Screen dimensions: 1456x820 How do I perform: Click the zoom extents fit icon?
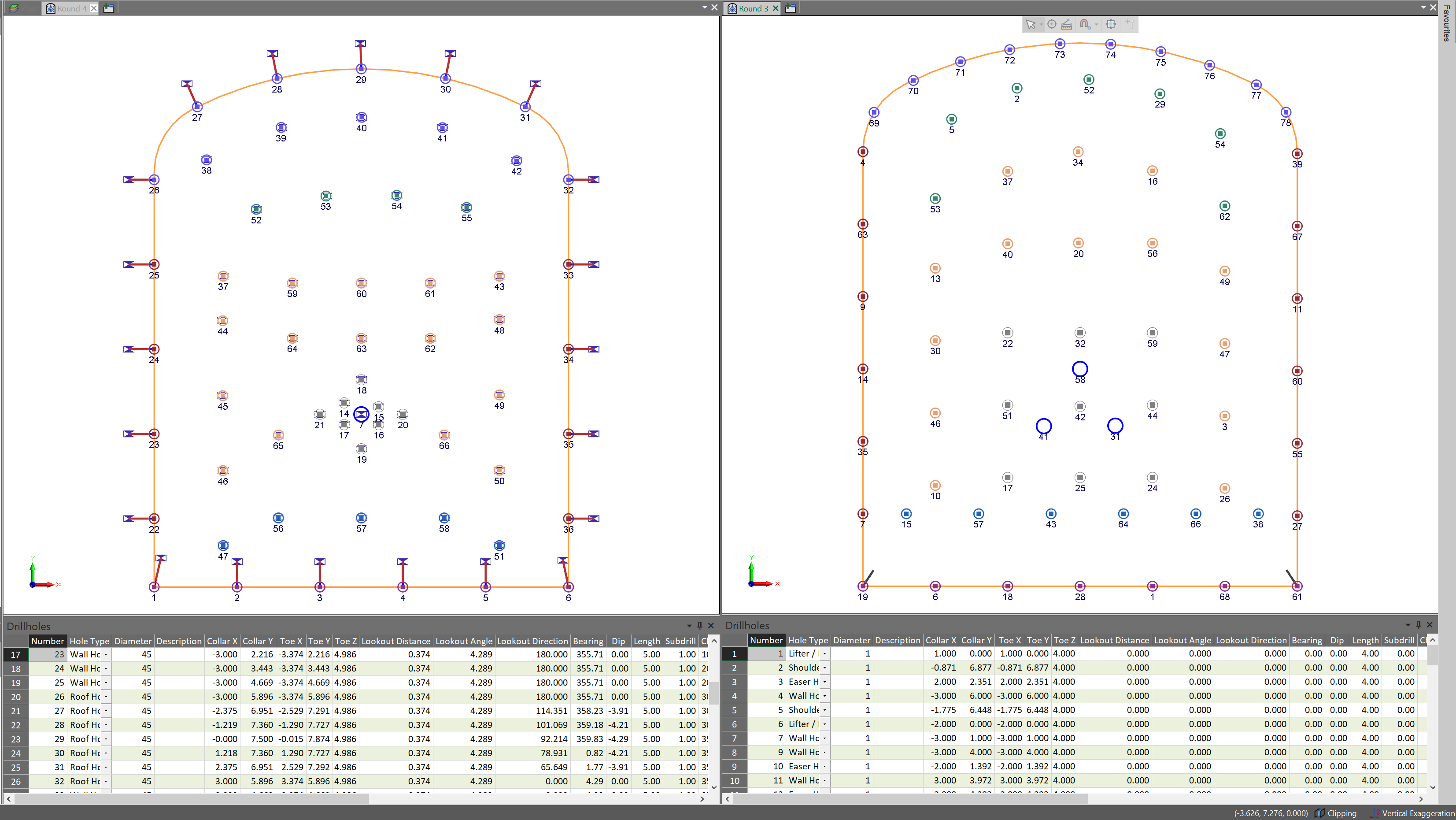coord(1111,24)
